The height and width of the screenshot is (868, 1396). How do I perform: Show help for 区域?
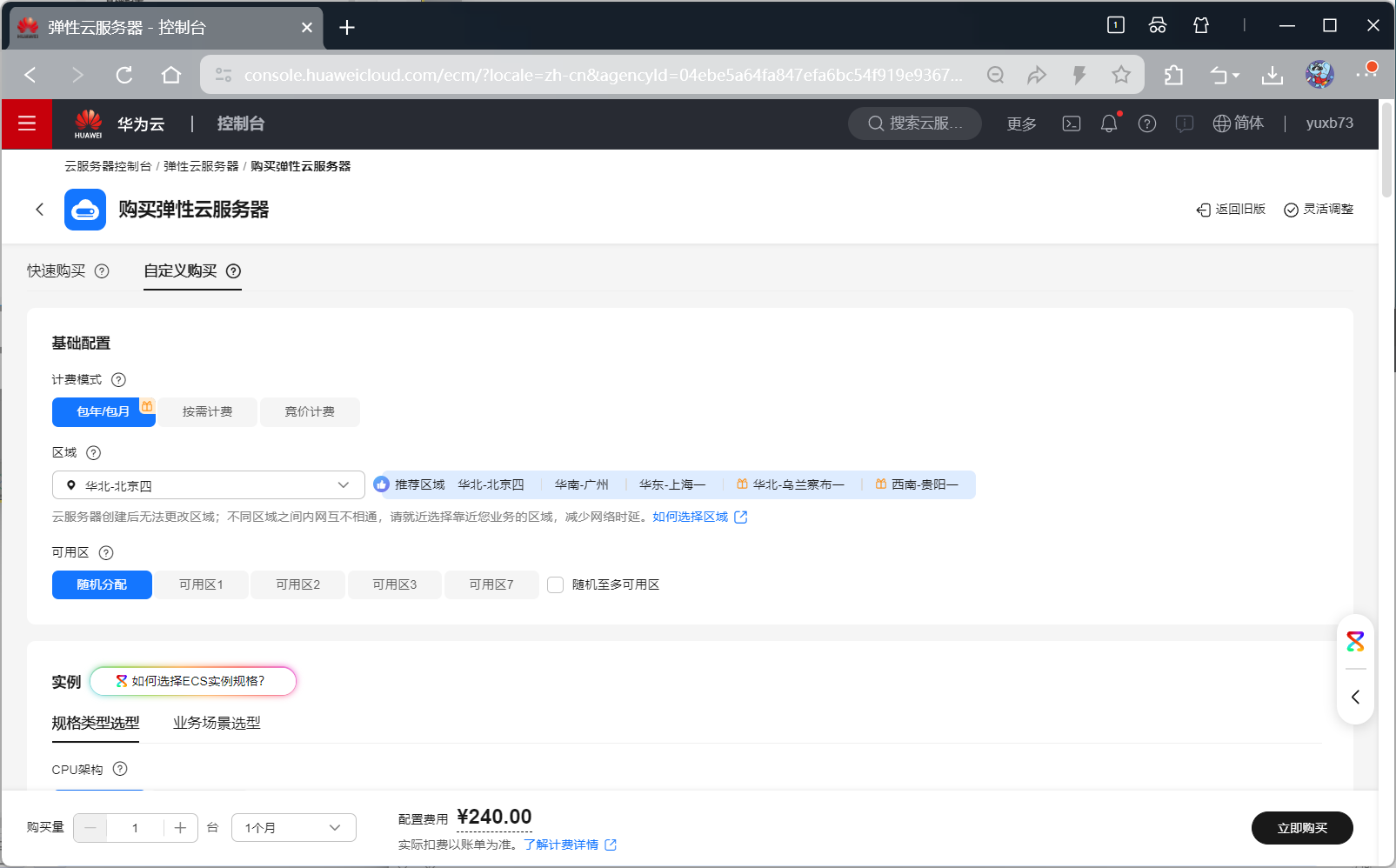pyautogui.click(x=94, y=453)
